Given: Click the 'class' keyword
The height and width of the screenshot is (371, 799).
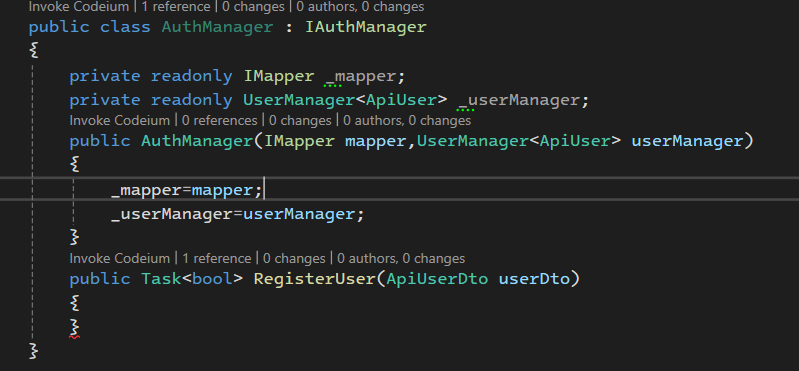Looking at the screenshot, I should [x=125, y=26].
